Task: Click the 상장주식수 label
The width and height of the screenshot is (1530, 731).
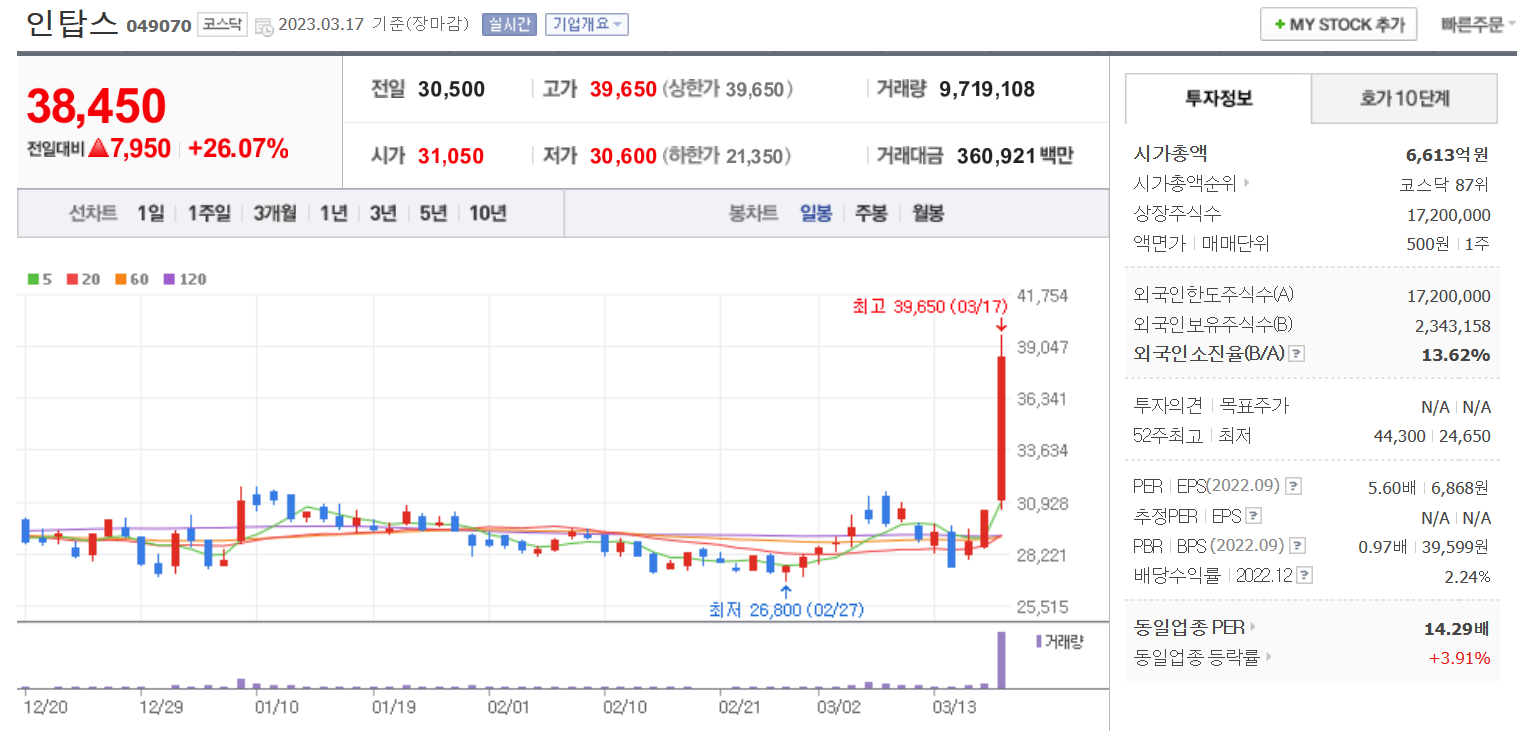Action: (1177, 214)
